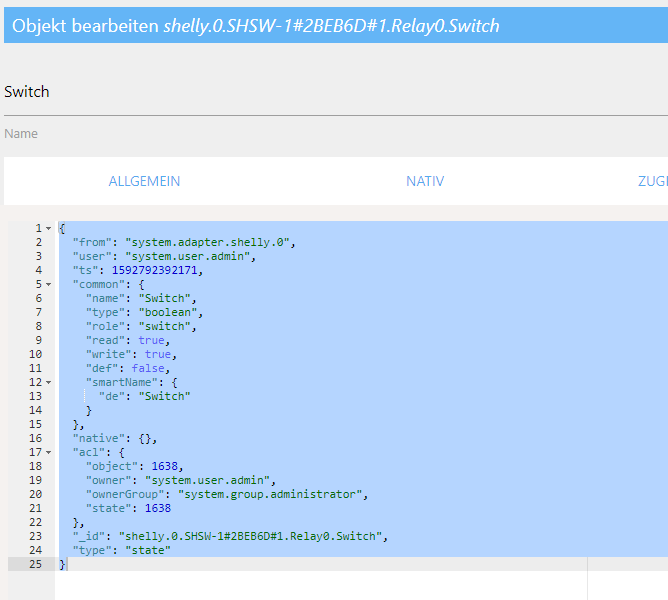The image size is (668, 600).
Task: Click the closing brace on line 25
Action: pos(62,564)
